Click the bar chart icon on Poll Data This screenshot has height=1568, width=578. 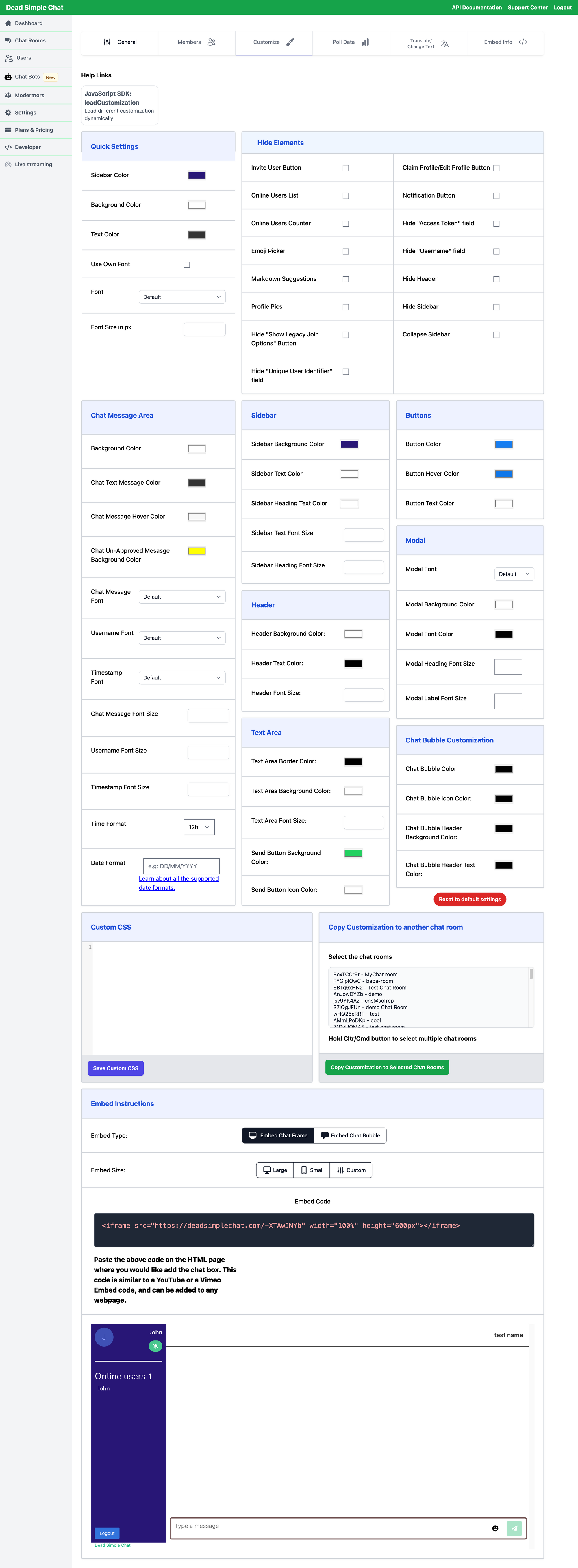(365, 42)
